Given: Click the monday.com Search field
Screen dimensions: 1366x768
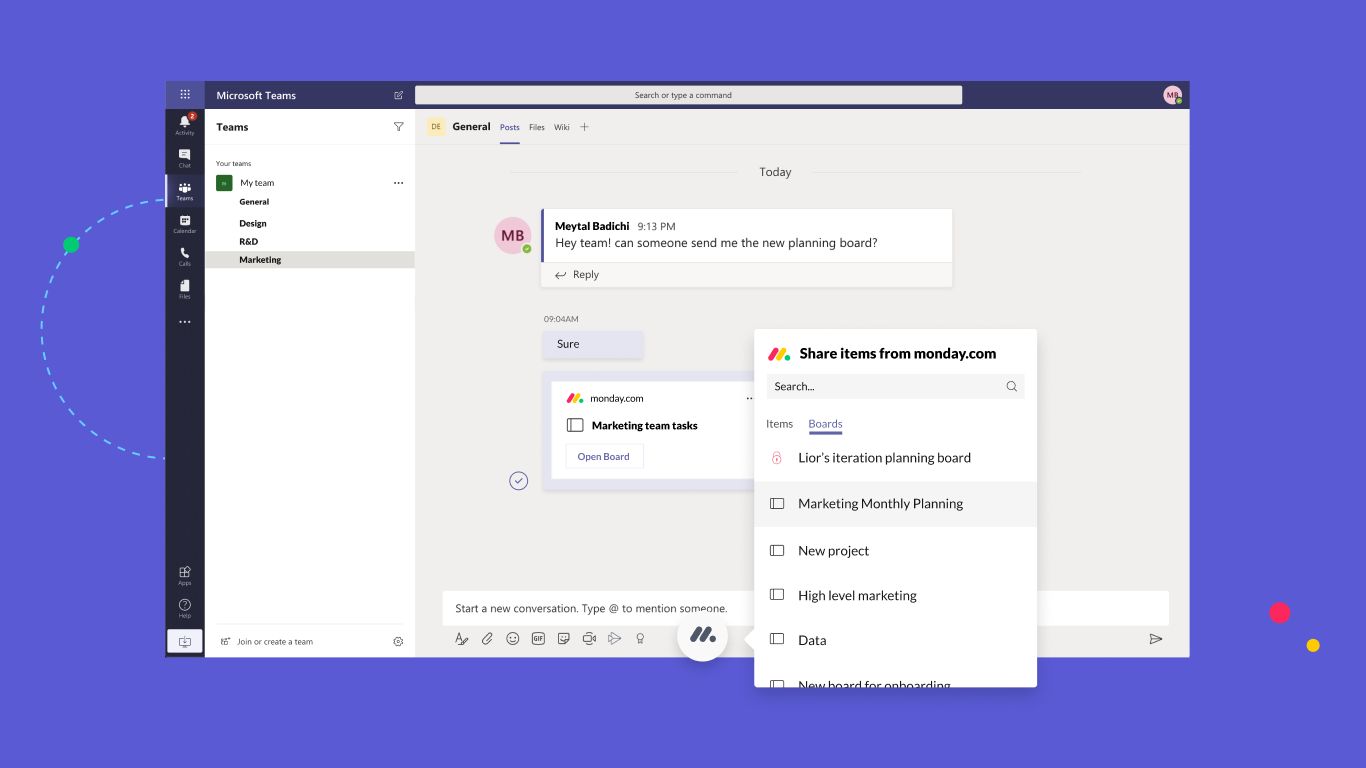Looking at the screenshot, I should 895,386.
